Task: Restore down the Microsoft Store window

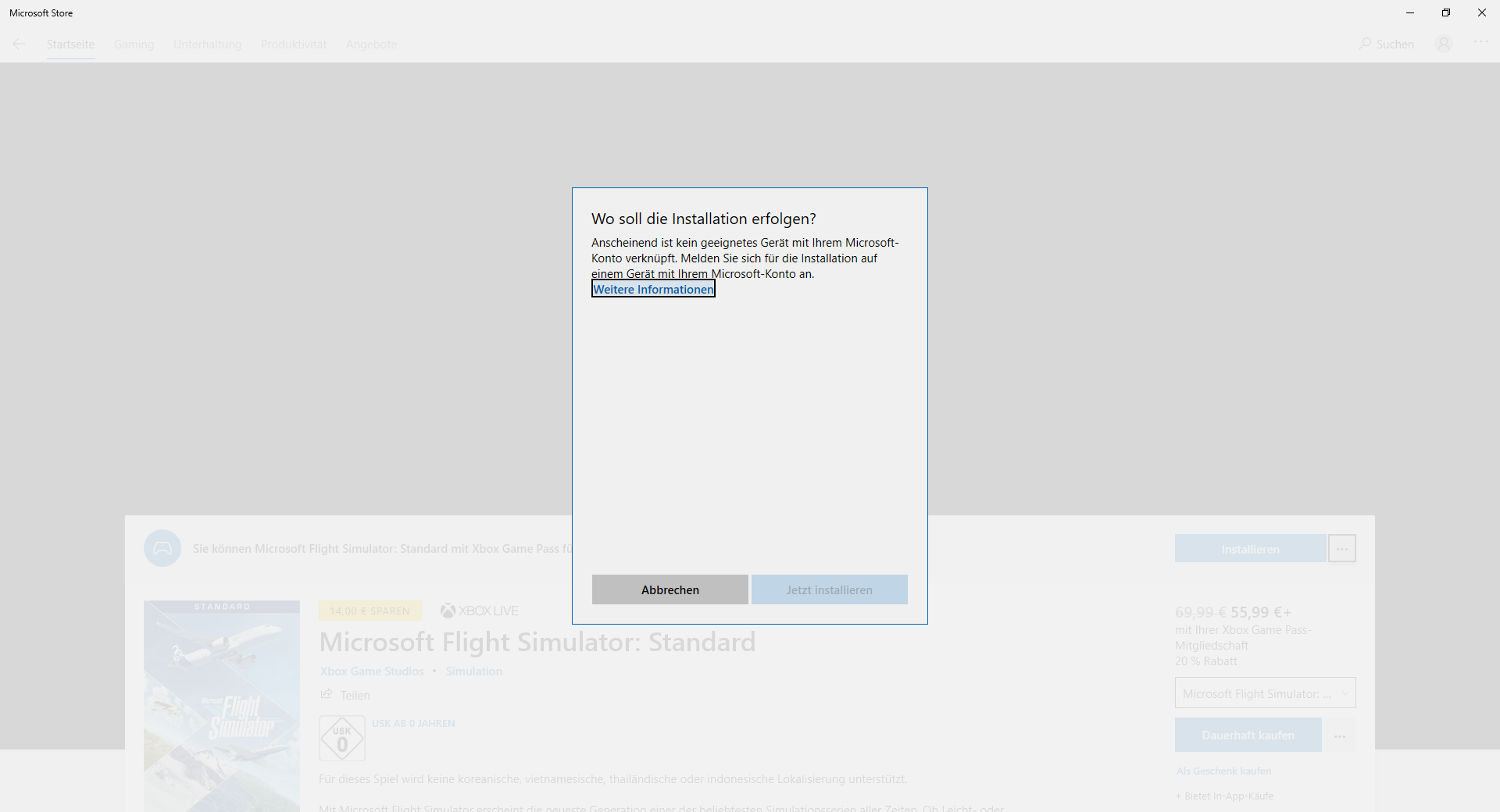Action: click(1446, 12)
